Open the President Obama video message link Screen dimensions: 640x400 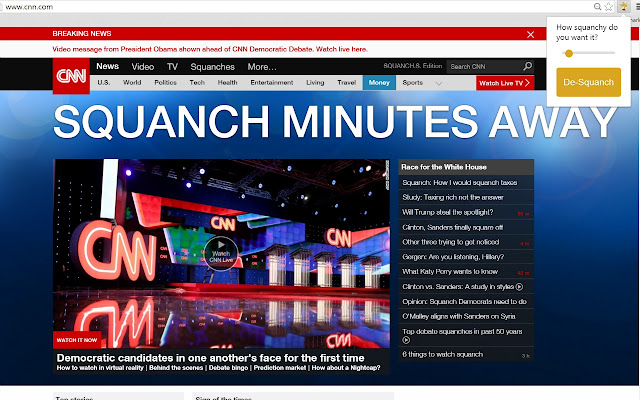210,49
